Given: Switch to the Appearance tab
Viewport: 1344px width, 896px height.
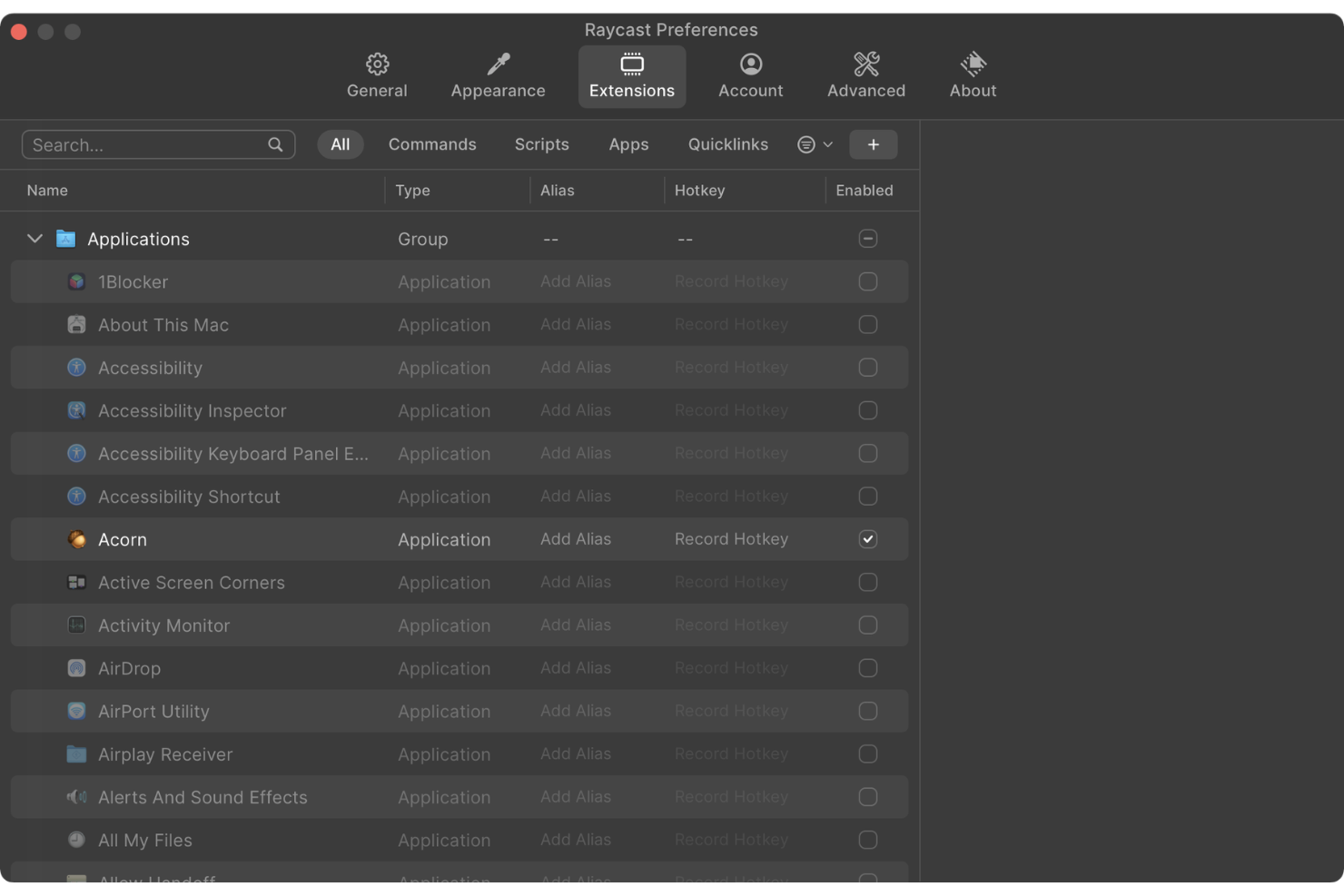Looking at the screenshot, I should (498, 76).
